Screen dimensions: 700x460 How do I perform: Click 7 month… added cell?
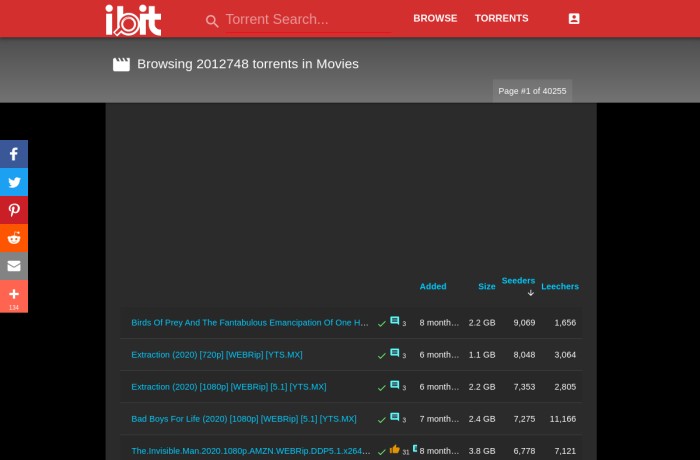click(x=439, y=419)
